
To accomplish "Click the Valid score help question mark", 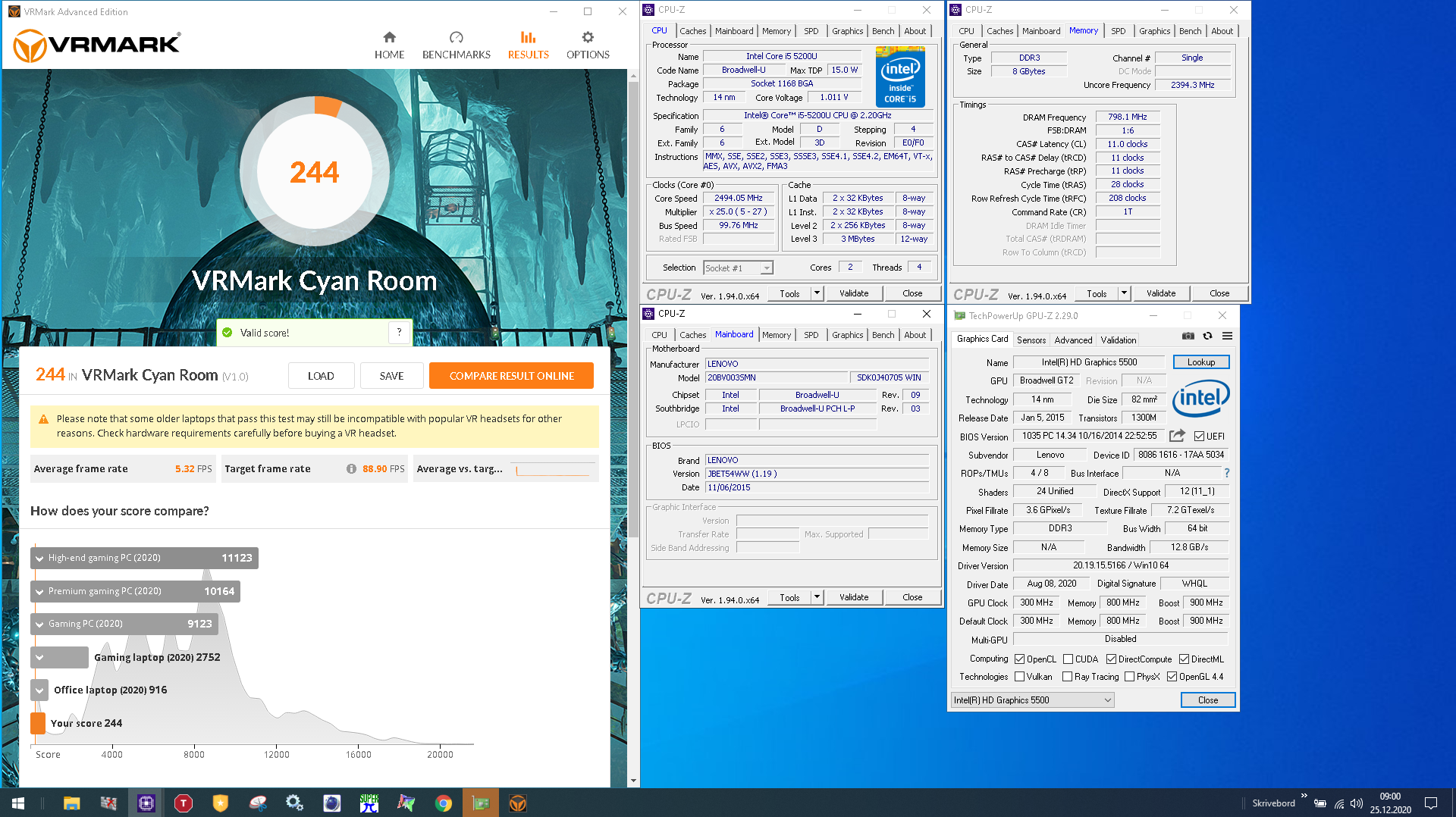I will (400, 332).
